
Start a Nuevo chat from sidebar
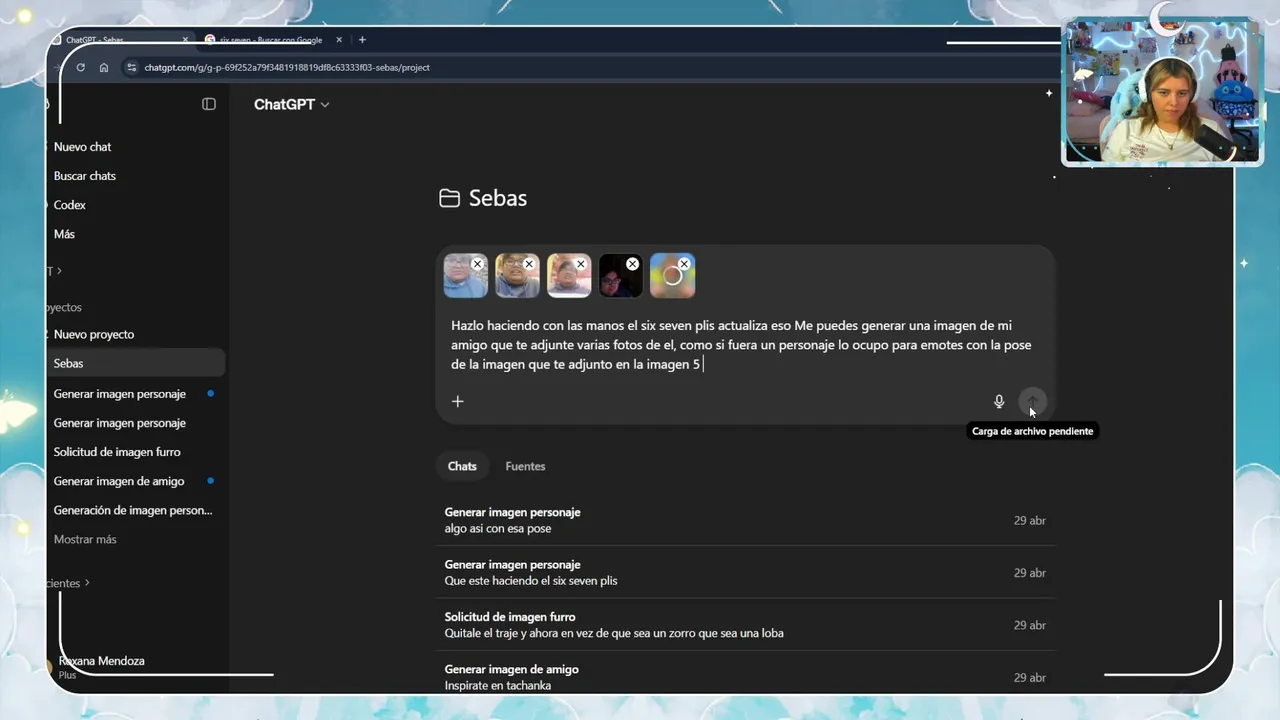pyautogui.click(x=82, y=147)
